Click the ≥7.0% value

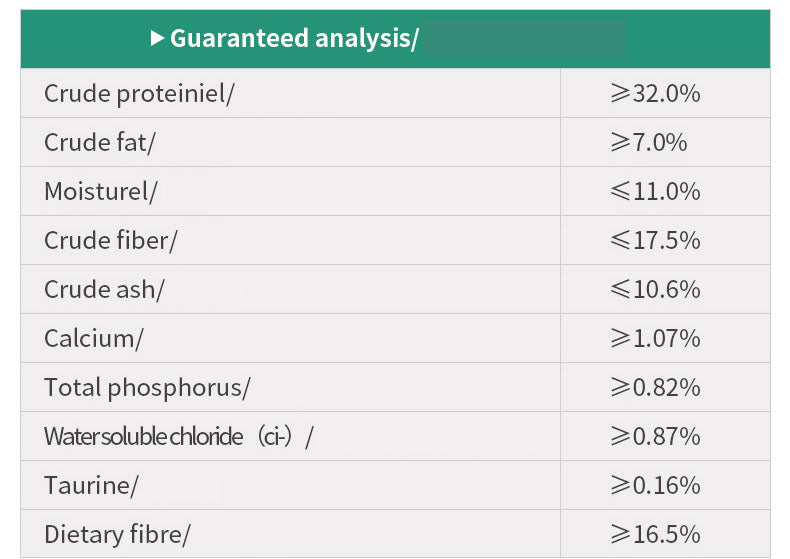click(x=649, y=143)
